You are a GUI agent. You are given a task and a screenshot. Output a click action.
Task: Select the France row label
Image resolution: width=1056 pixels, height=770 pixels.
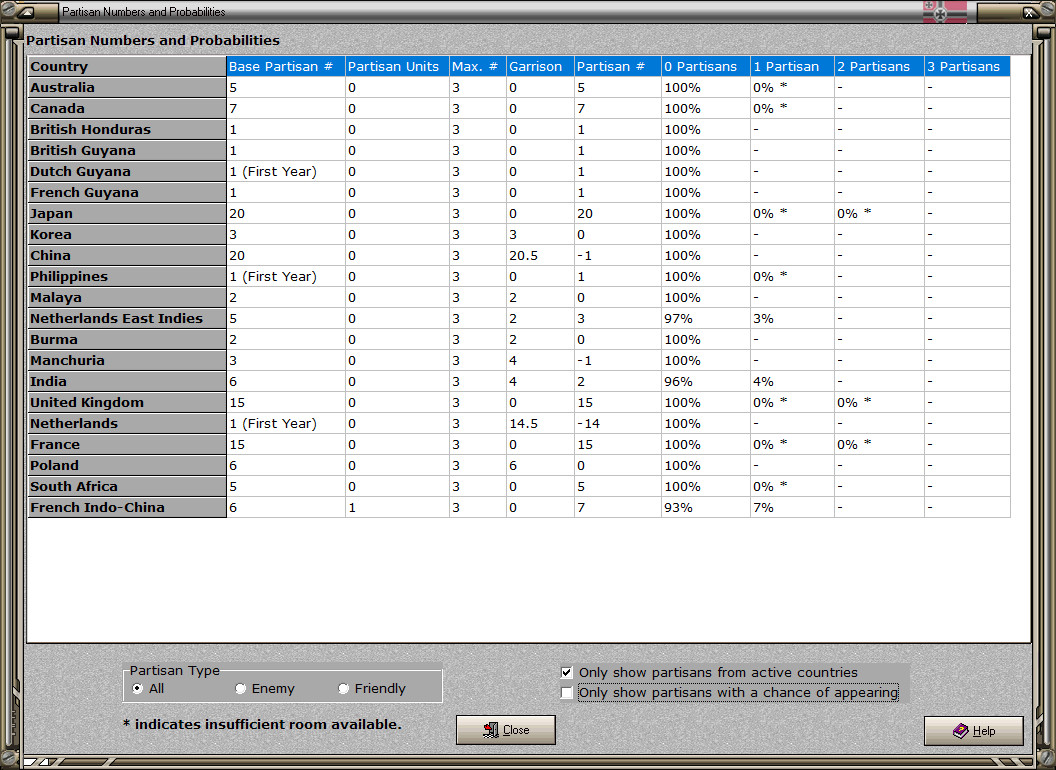(x=127, y=445)
